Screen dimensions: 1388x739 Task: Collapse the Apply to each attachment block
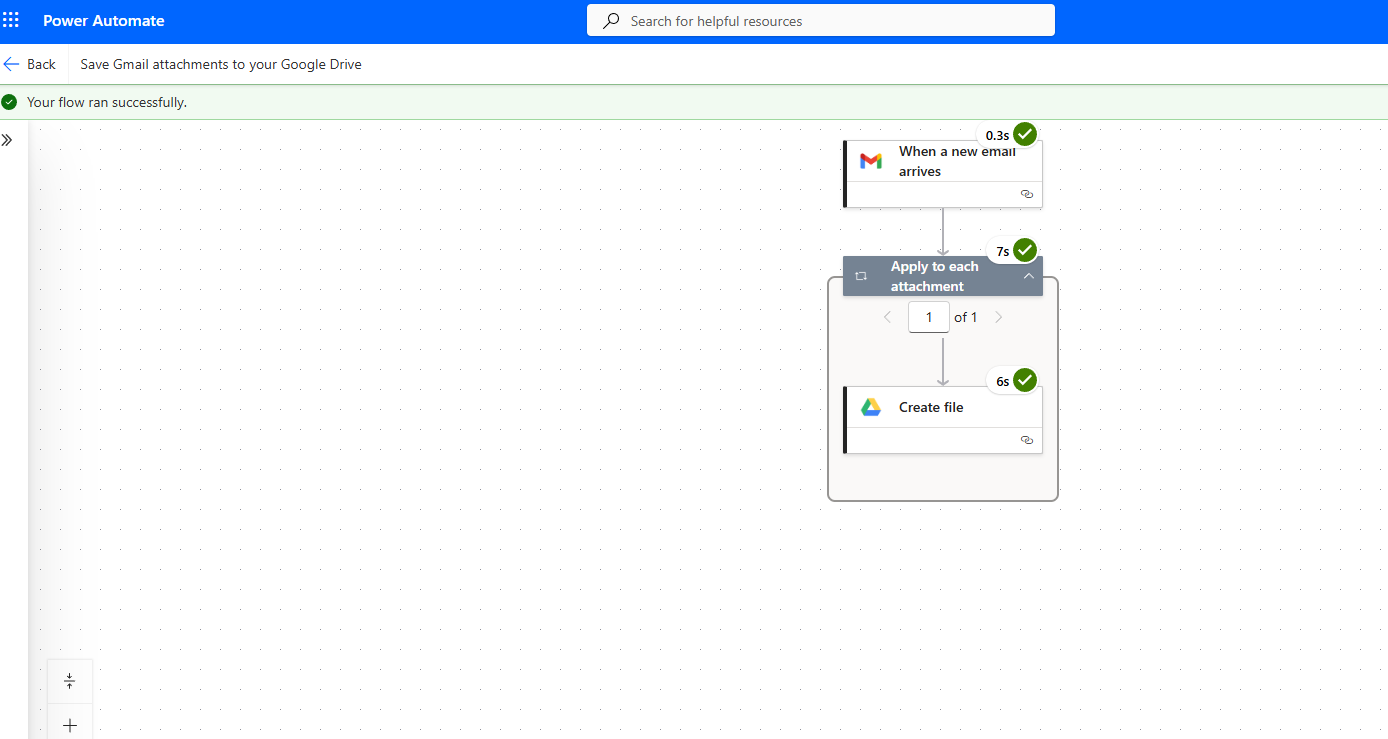pos(1028,276)
